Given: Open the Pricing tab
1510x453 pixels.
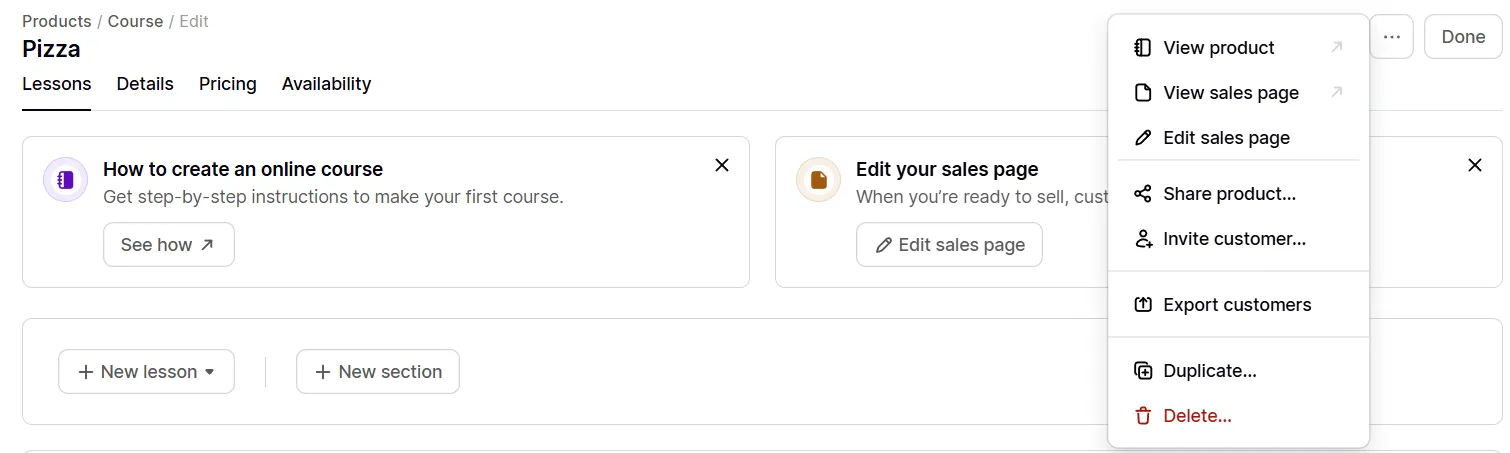Looking at the screenshot, I should coord(227,84).
